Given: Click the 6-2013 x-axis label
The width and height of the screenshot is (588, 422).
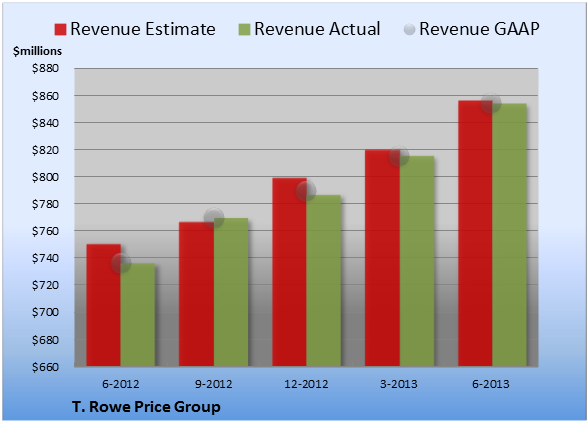Looking at the screenshot, I should tap(490, 384).
